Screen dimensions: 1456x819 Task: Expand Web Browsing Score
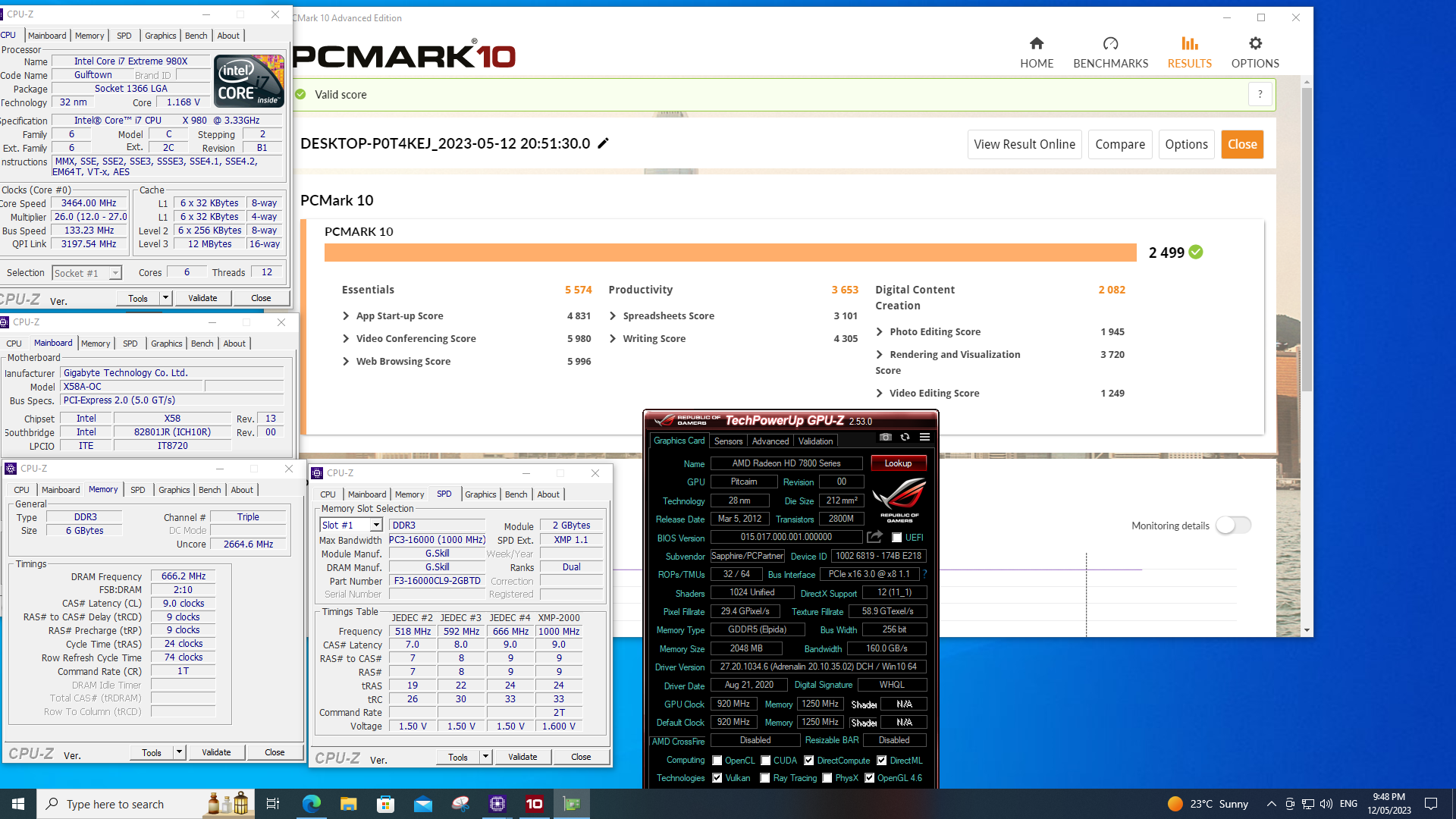tap(346, 362)
